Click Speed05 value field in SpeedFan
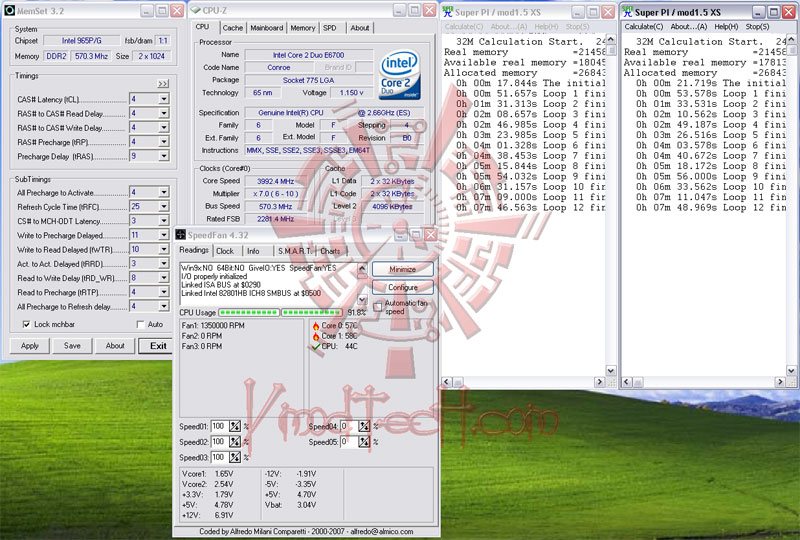The width and height of the screenshot is (800, 540). pos(348,442)
